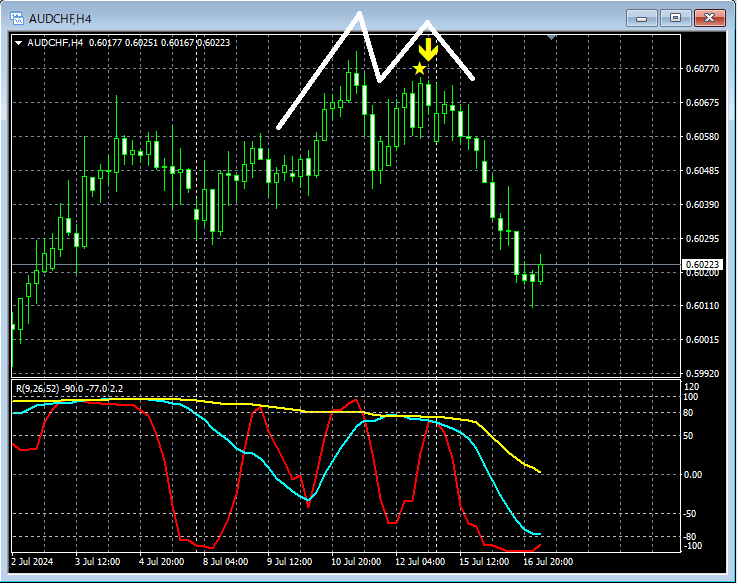Click the 0.60015 price axis label
The width and height of the screenshot is (738, 583).
pos(702,340)
